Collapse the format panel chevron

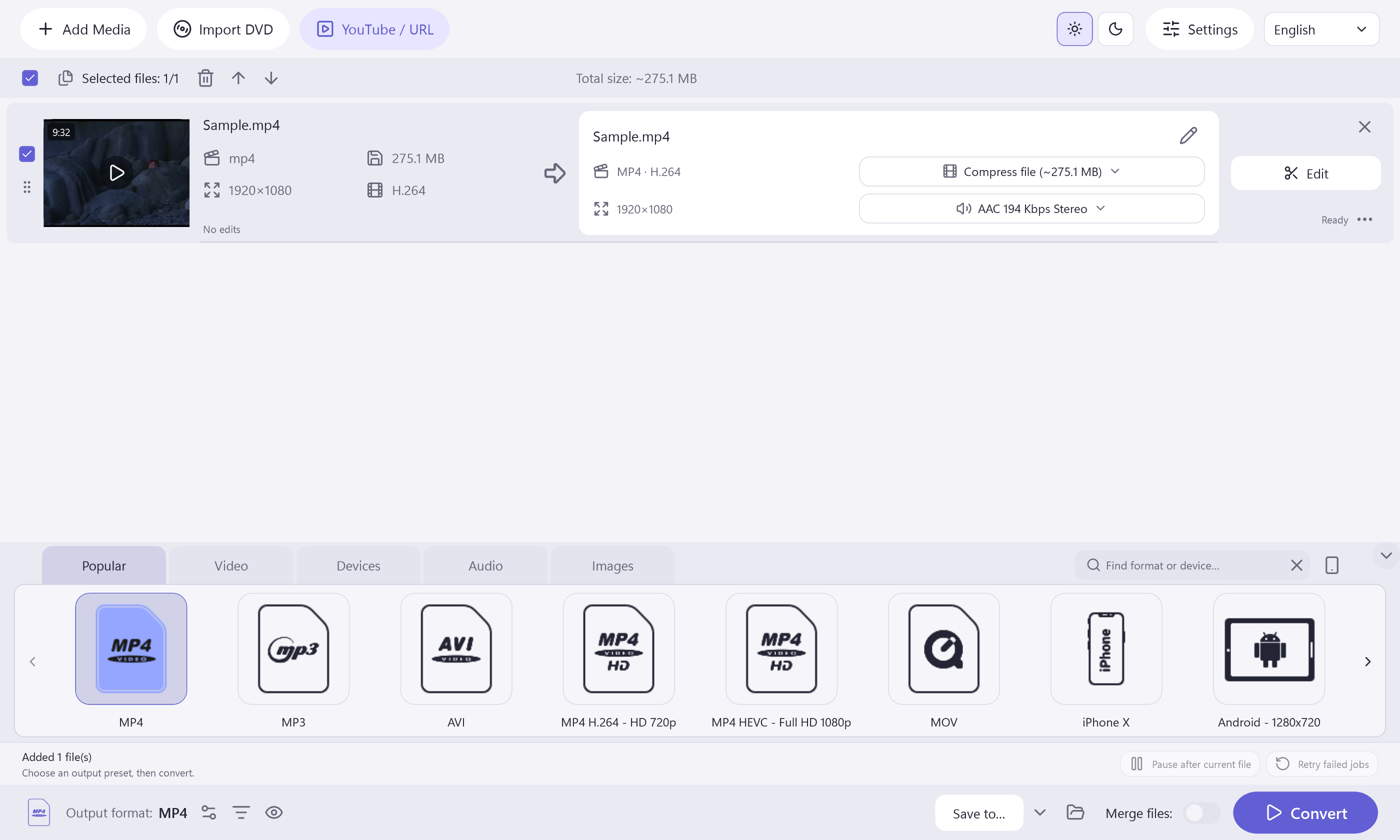[x=1386, y=555]
